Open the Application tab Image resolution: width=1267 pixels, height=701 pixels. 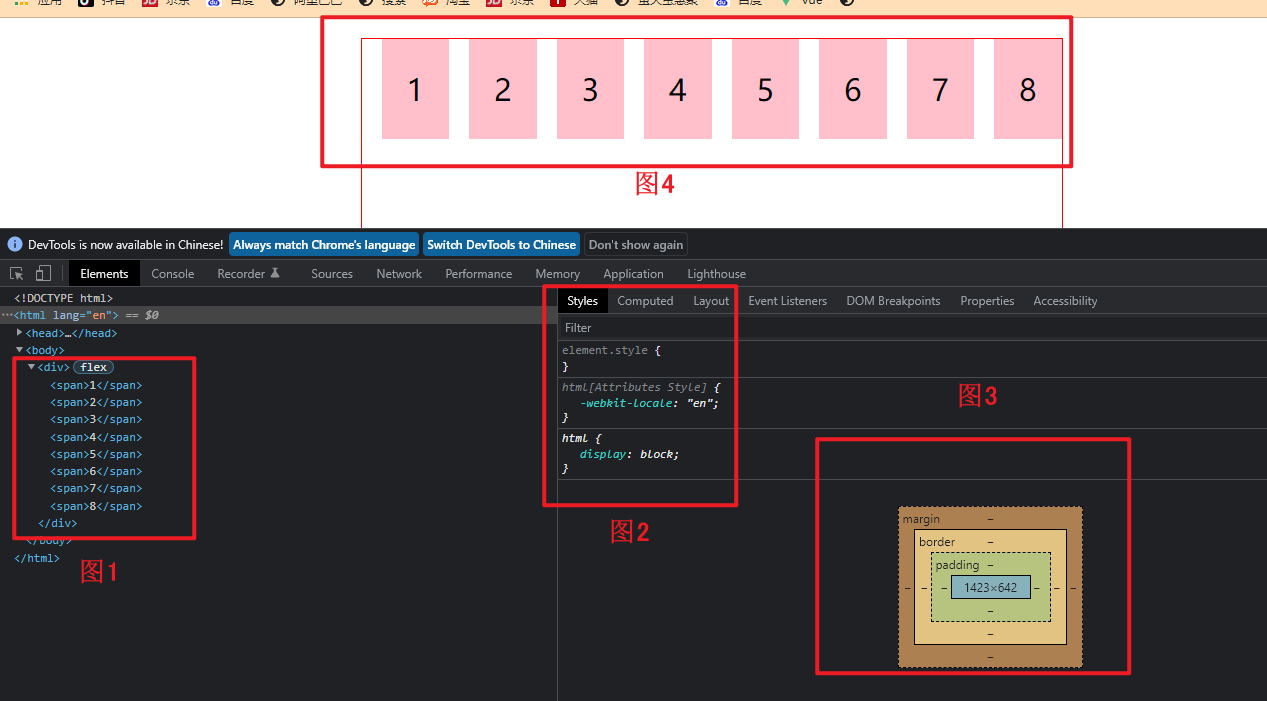click(633, 273)
